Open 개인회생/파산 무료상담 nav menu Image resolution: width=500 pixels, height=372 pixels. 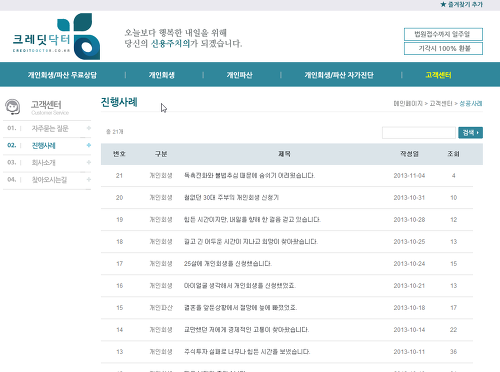62,75
